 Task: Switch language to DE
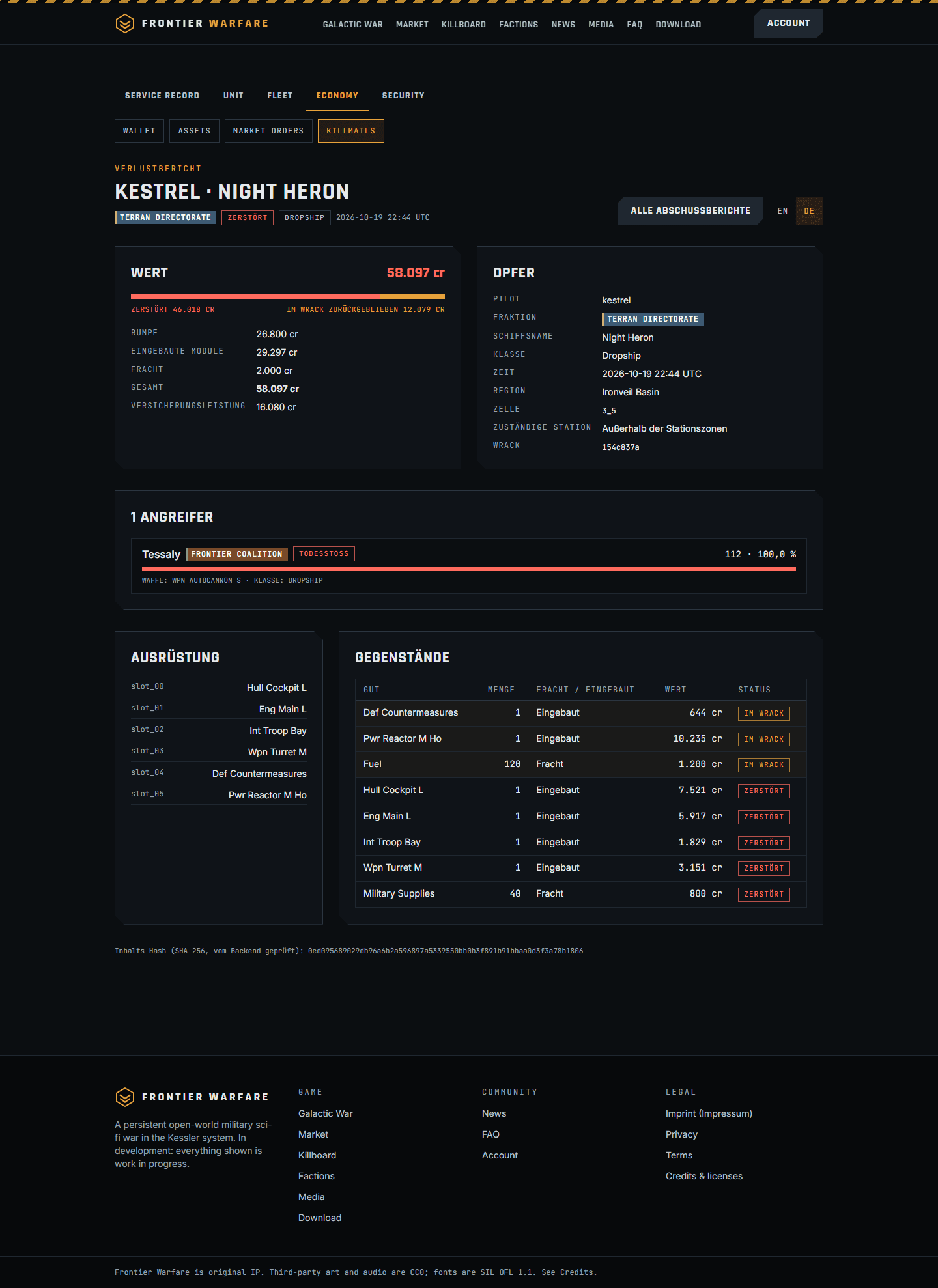pos(809,211)
